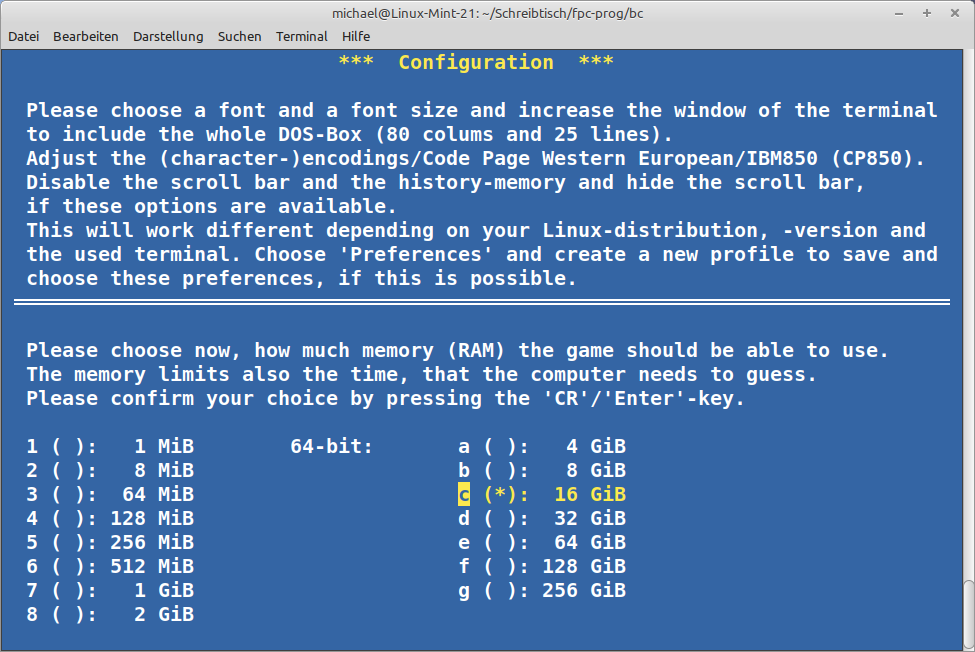Open the Bearbeiten menu
This screenshot has height=652, width=975.
[x=85, y=36]
